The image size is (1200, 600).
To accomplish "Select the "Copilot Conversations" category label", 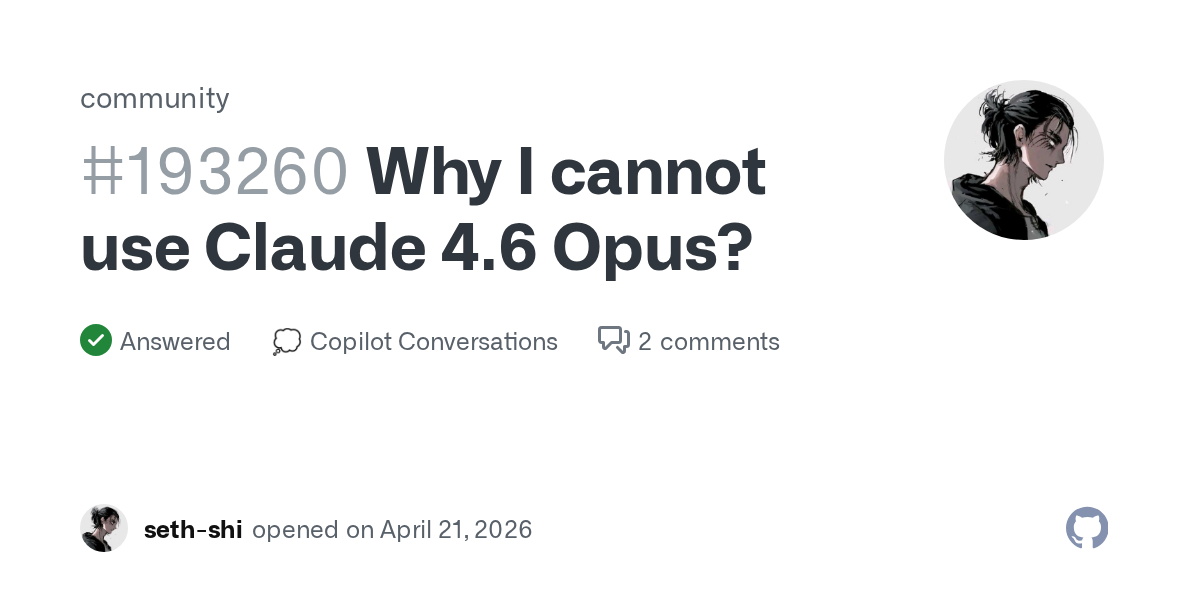I will tap(433, 342).
